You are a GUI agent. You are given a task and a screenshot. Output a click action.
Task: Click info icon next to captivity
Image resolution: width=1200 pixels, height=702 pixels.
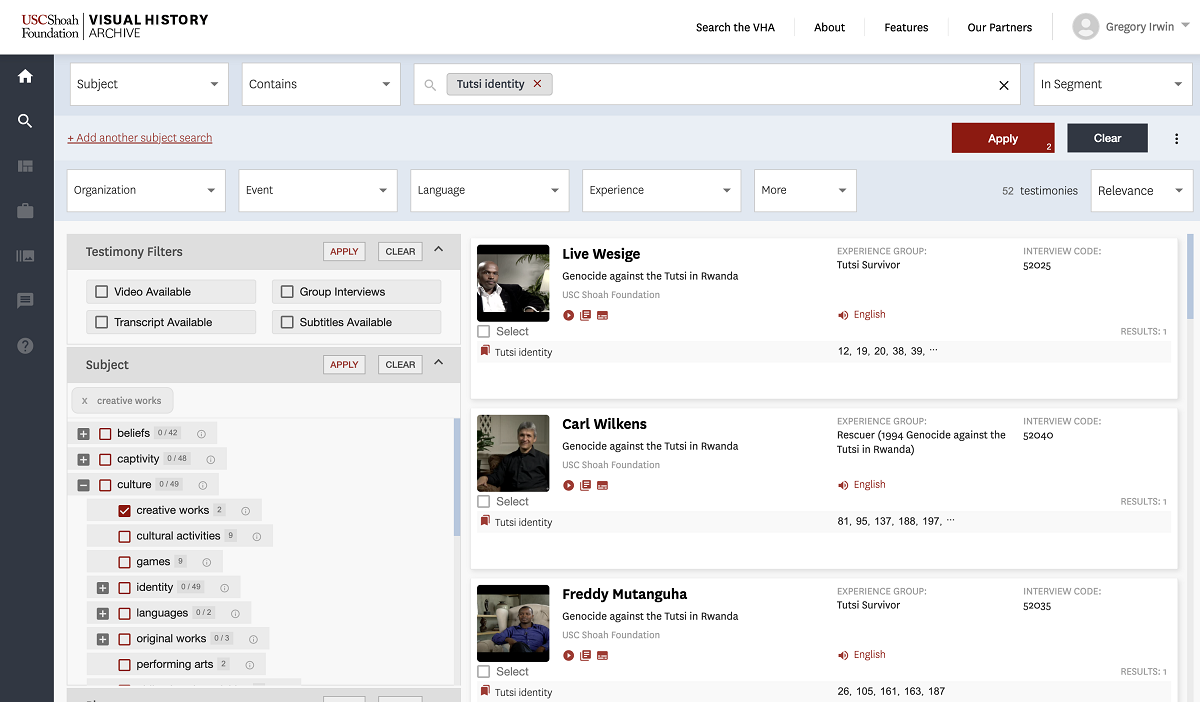(210, 459)
